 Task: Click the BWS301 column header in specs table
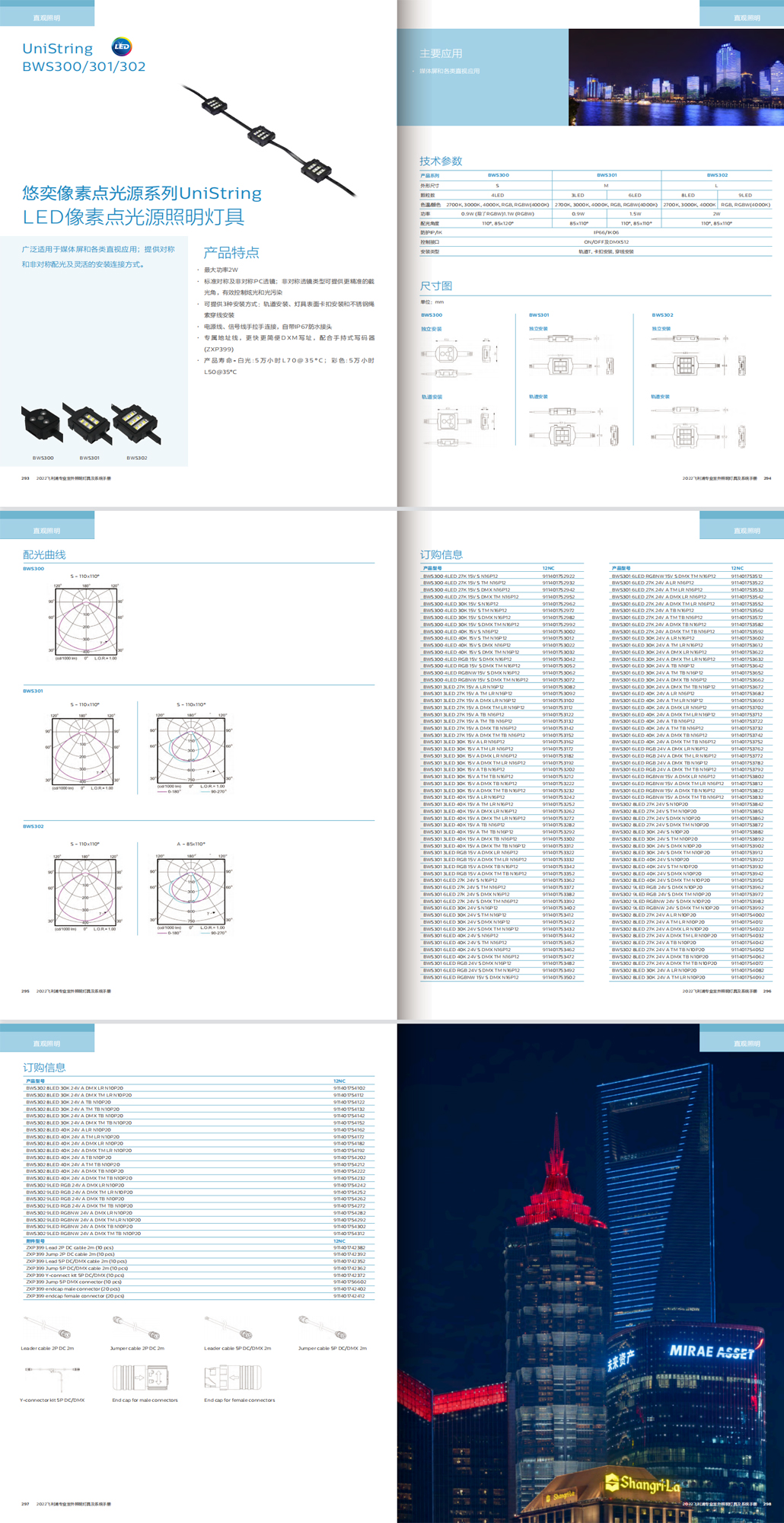tap(607, 175)
